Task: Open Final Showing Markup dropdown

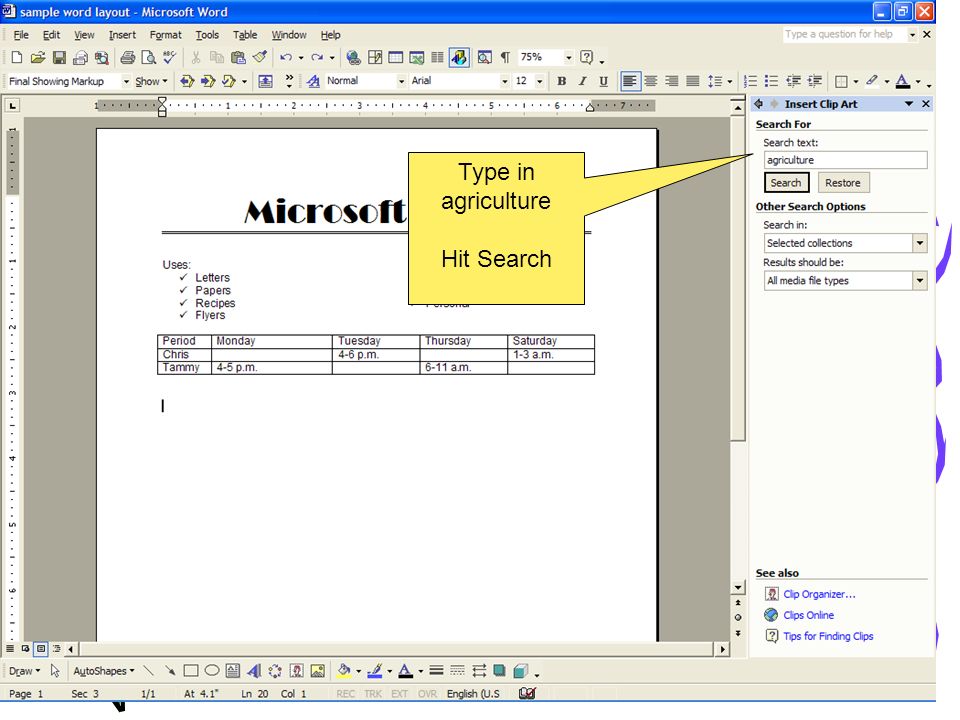Action: pyautogui.click(x=126, y=81)
